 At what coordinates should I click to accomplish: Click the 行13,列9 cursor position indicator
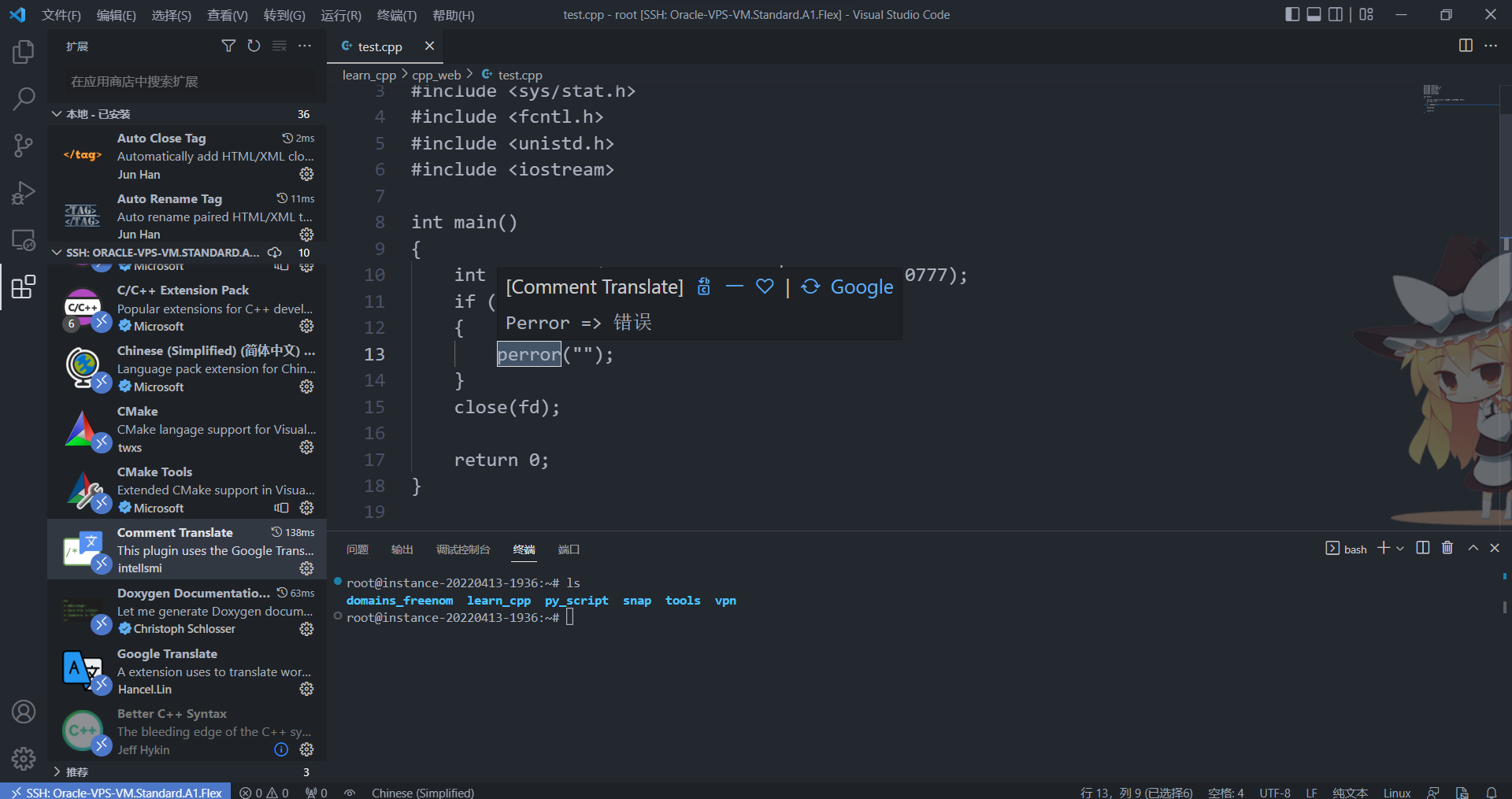click(x=1134, y=792)
